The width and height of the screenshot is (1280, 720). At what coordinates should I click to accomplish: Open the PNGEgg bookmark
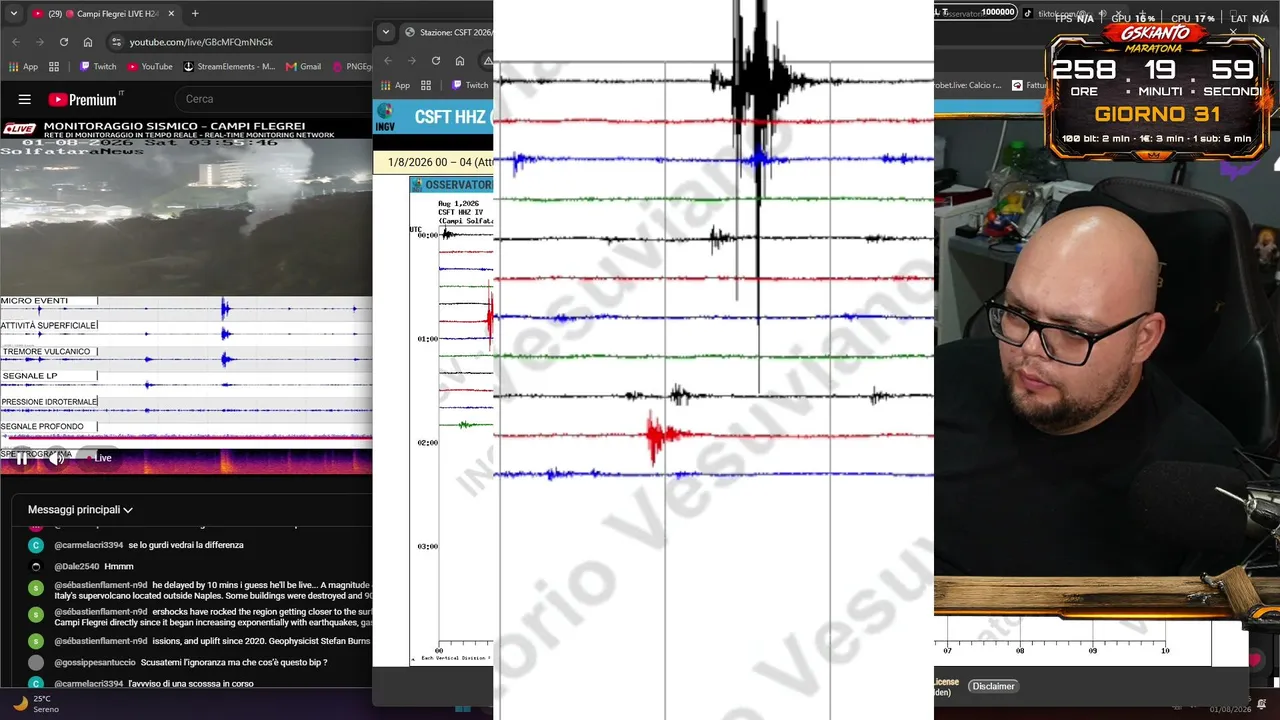(352, 67)
